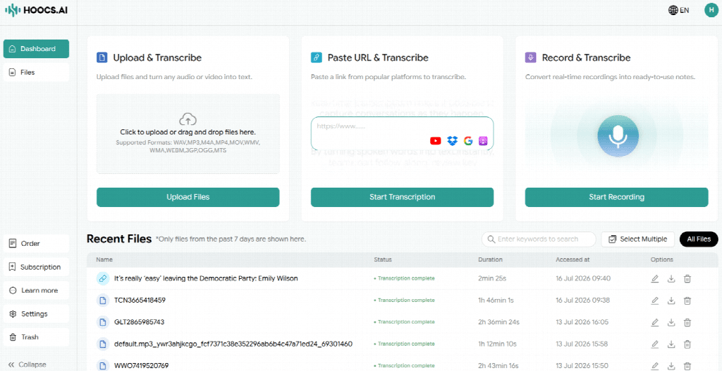722x371 pixels.
Task: Open Settings in the sidebar
Action: coord(36,314)
